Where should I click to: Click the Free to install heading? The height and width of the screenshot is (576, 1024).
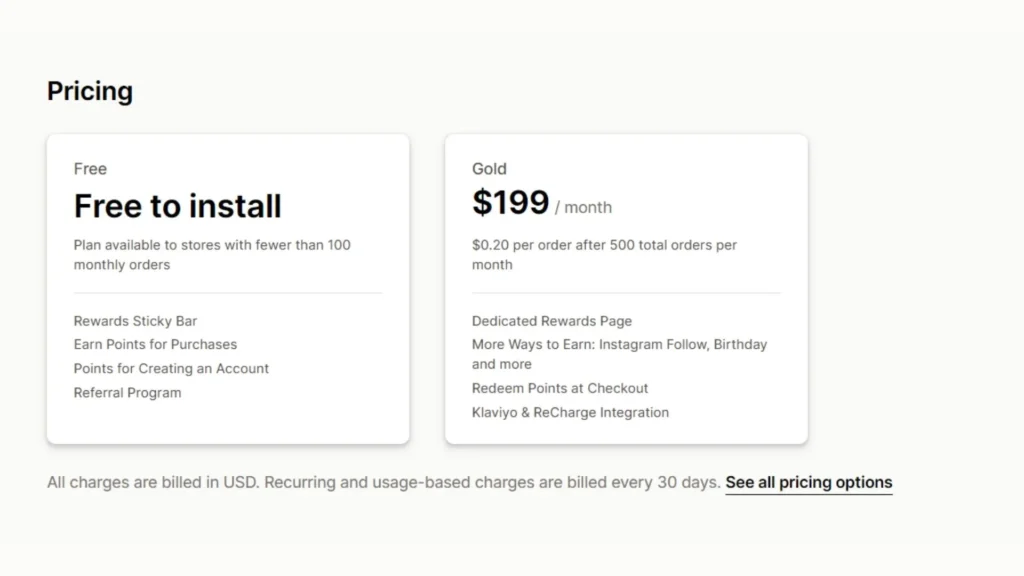click(x=177, y=206)
